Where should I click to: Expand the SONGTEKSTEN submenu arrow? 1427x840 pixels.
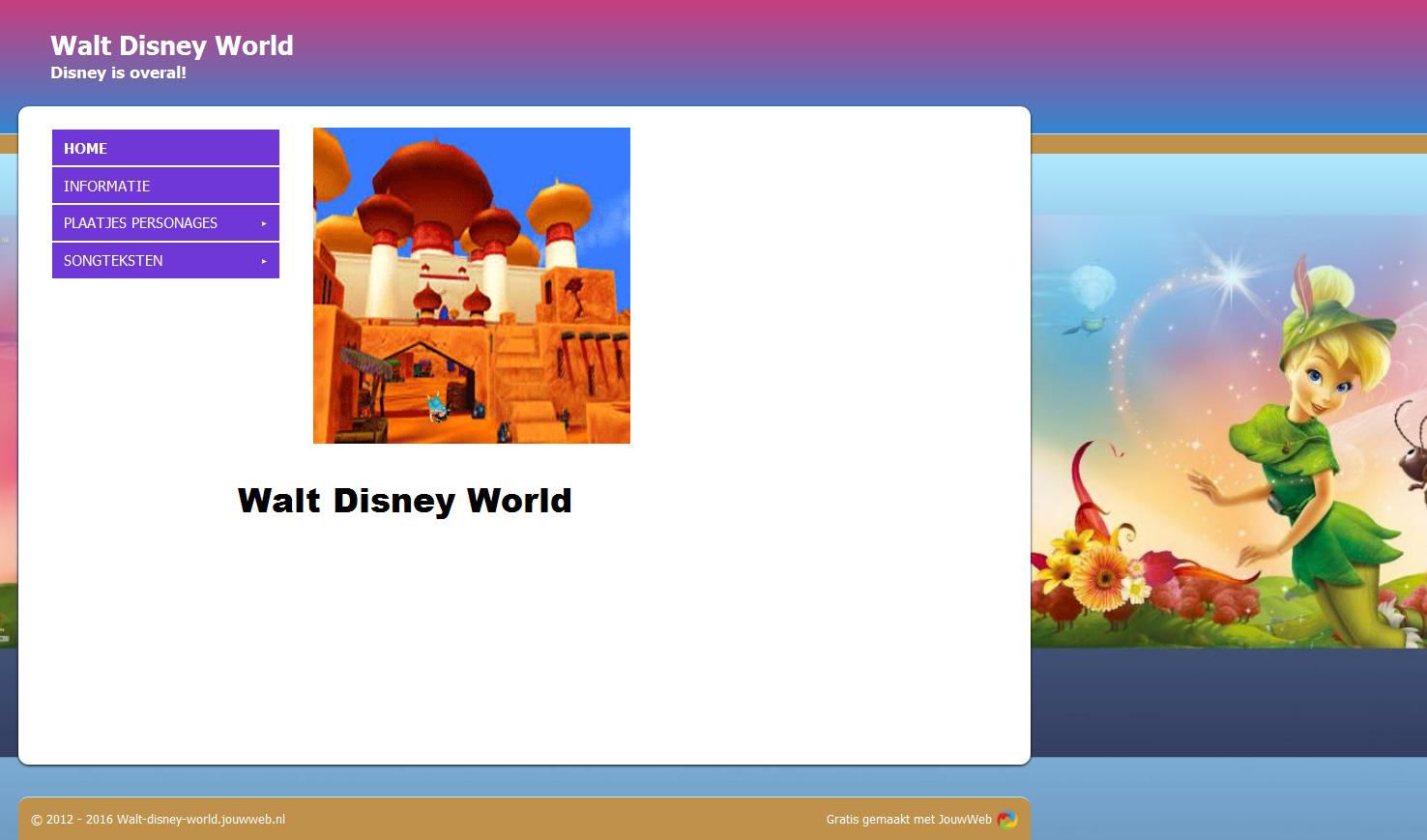pos(264,261)
